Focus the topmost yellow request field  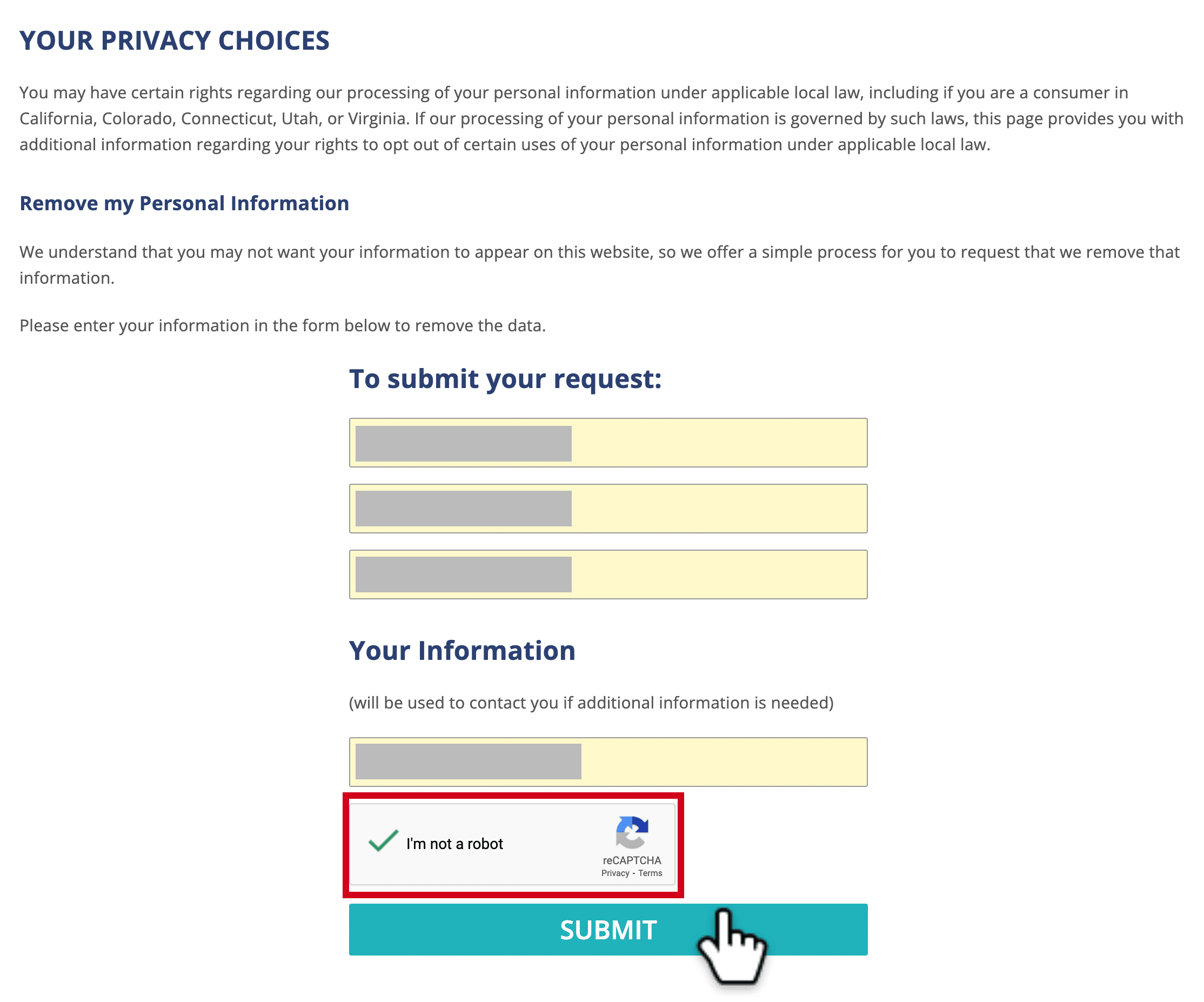click(608, 443)
